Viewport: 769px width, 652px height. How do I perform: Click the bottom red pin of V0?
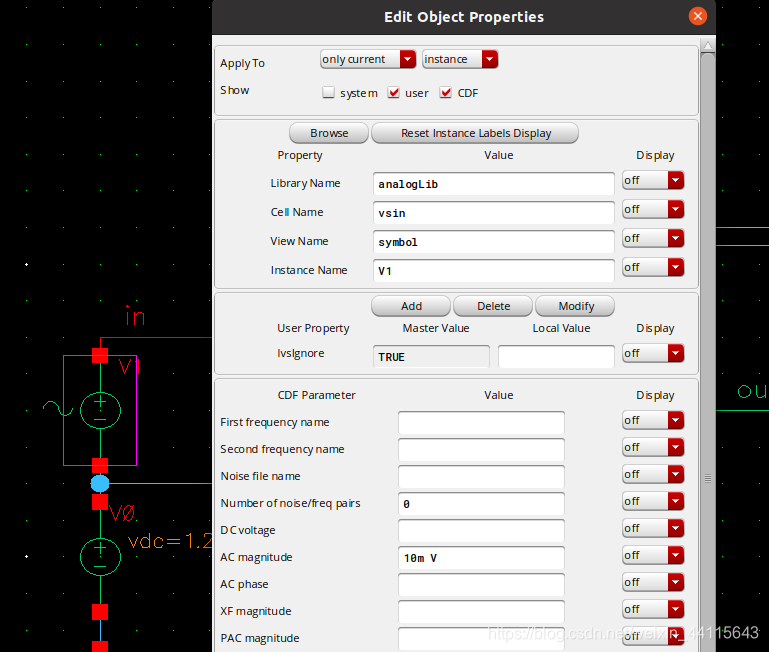[100, 612]
